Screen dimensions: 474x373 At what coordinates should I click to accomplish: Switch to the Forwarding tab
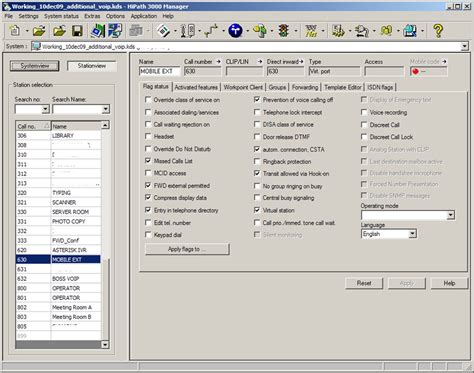tap(305, 87)
